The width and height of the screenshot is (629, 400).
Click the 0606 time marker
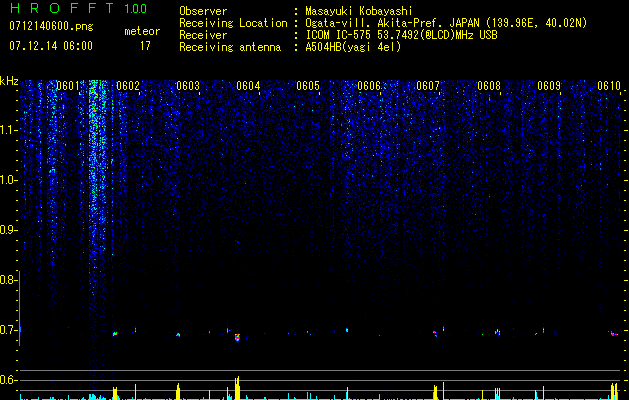pos(369,85)
